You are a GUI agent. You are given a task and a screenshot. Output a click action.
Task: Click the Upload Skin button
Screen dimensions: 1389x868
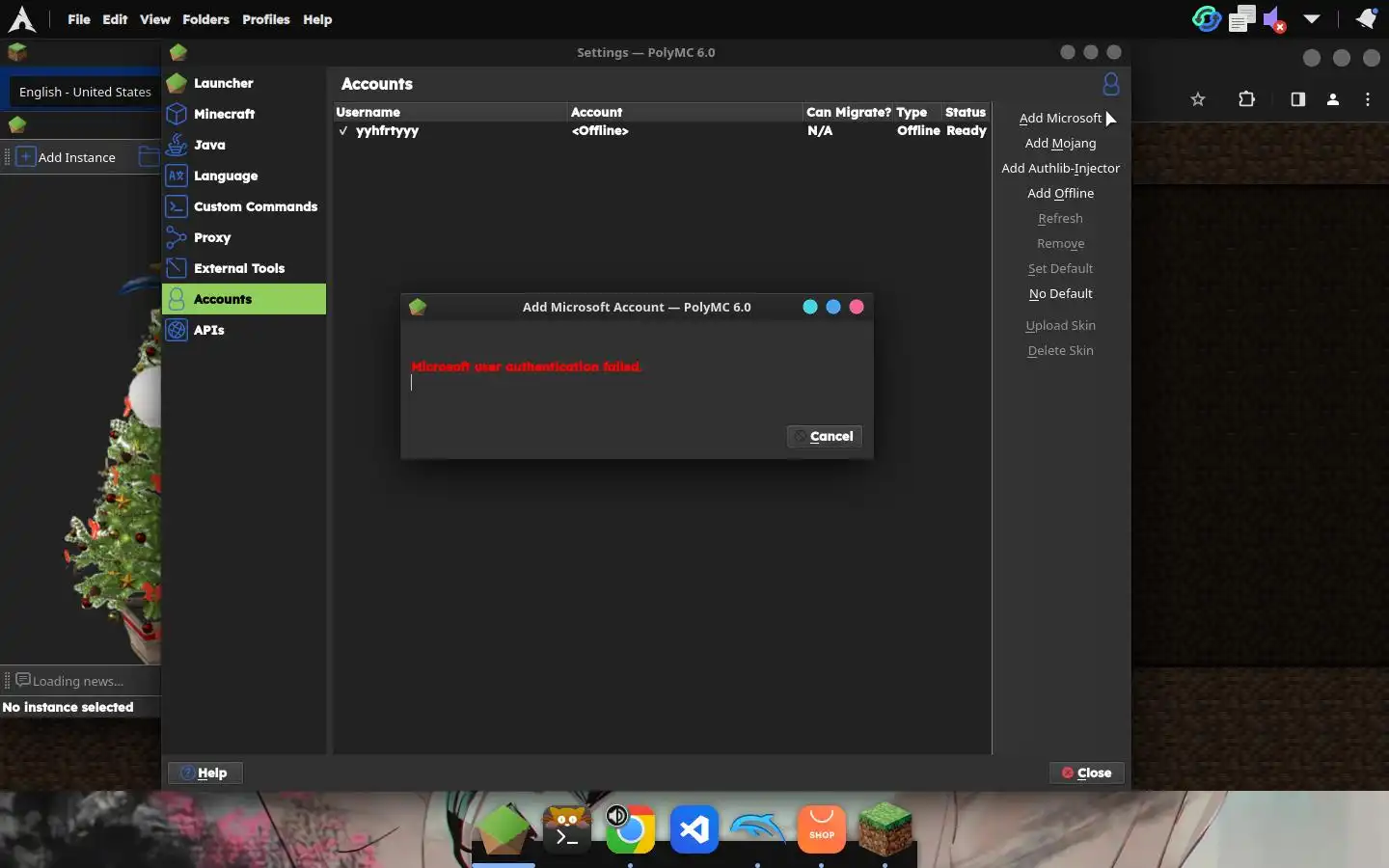[x=1060, y=325]
